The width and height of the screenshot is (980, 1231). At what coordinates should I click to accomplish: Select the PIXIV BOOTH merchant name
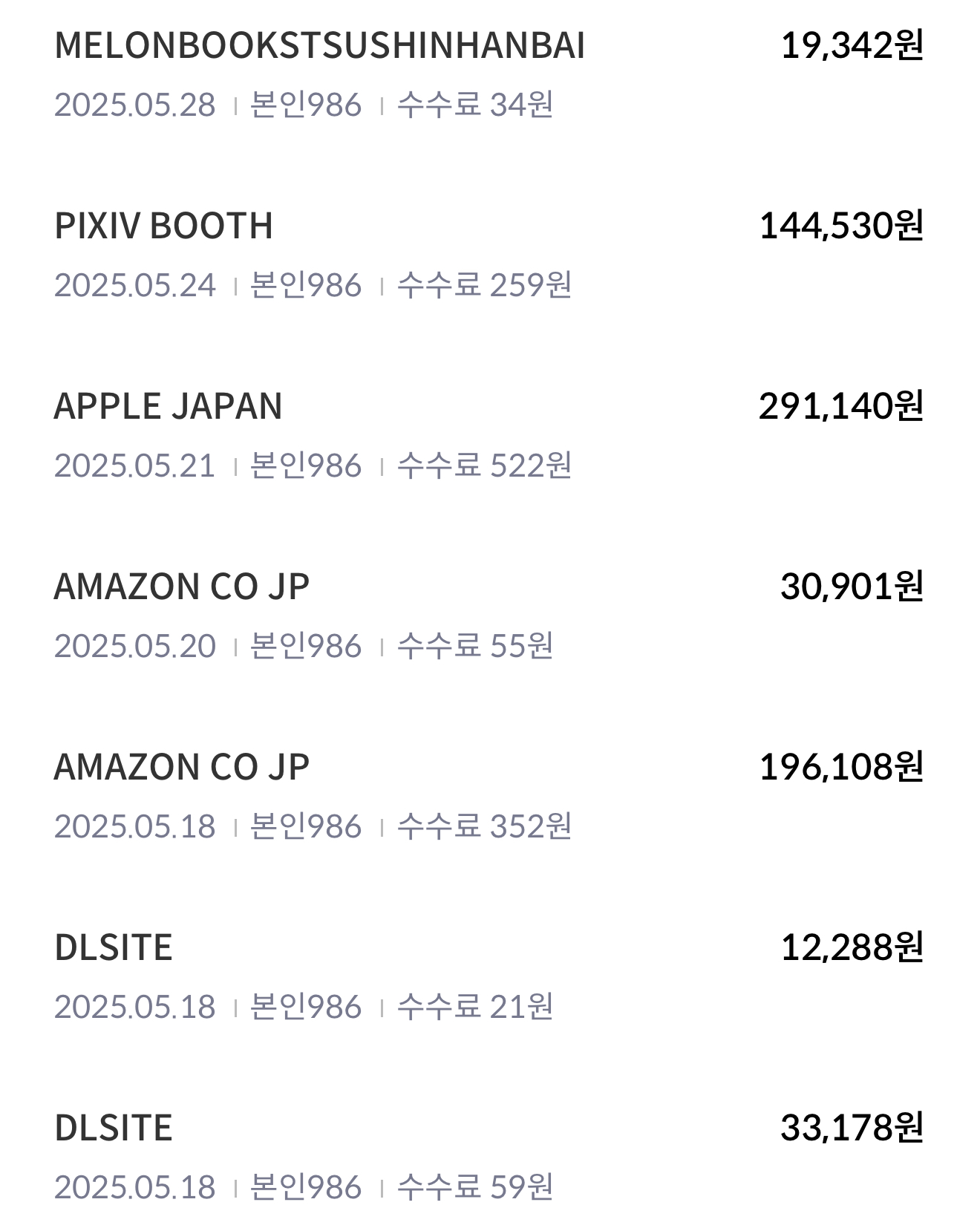(164, 226)
